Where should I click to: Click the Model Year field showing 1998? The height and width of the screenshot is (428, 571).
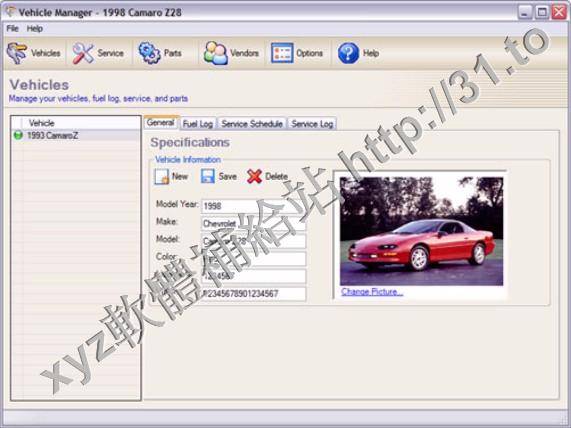tap(253, 206)
